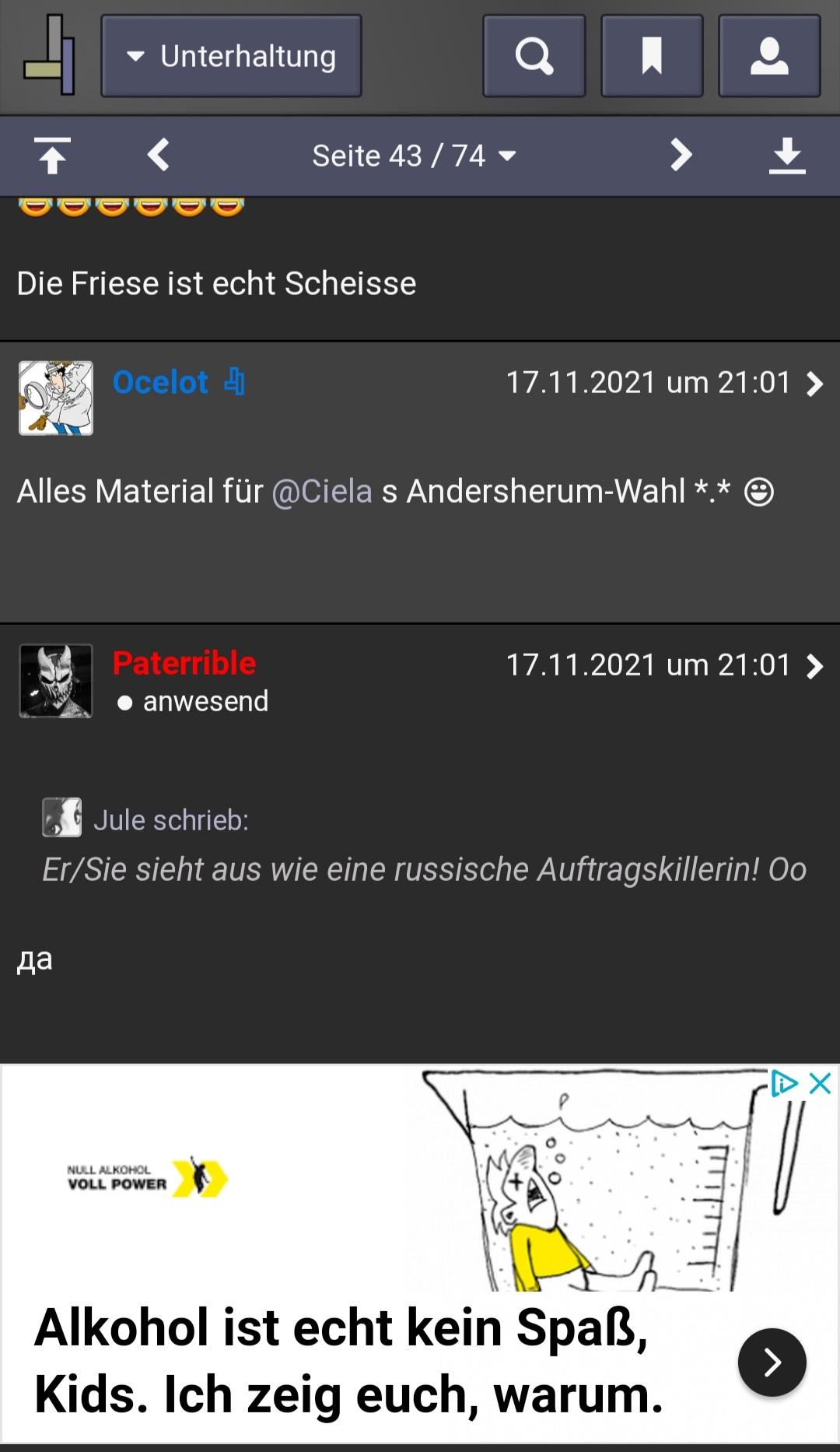Image resolution: width=840 pixels, height=1452 pixels.
Task: Open Paterrible's username link
Action: pyautogui.click(x=184, y=663)
